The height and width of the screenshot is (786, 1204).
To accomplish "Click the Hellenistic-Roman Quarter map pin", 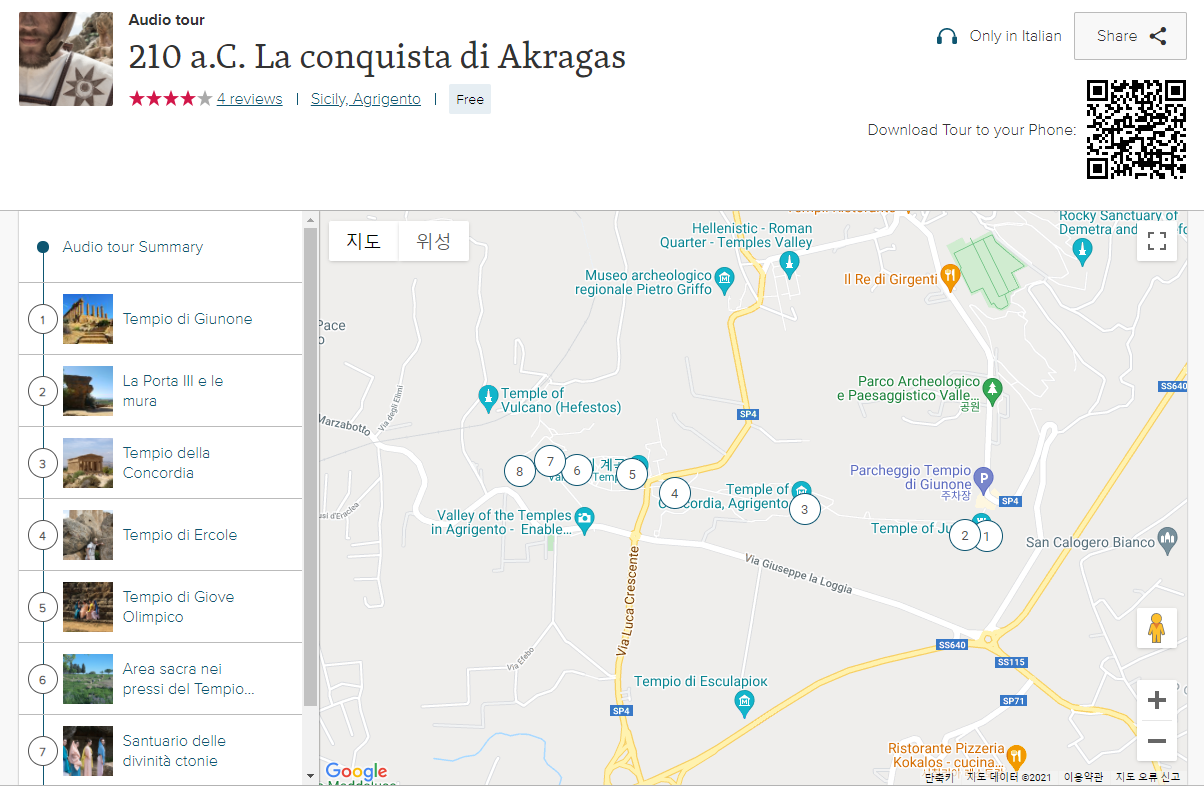I will (x=790, y=263).
